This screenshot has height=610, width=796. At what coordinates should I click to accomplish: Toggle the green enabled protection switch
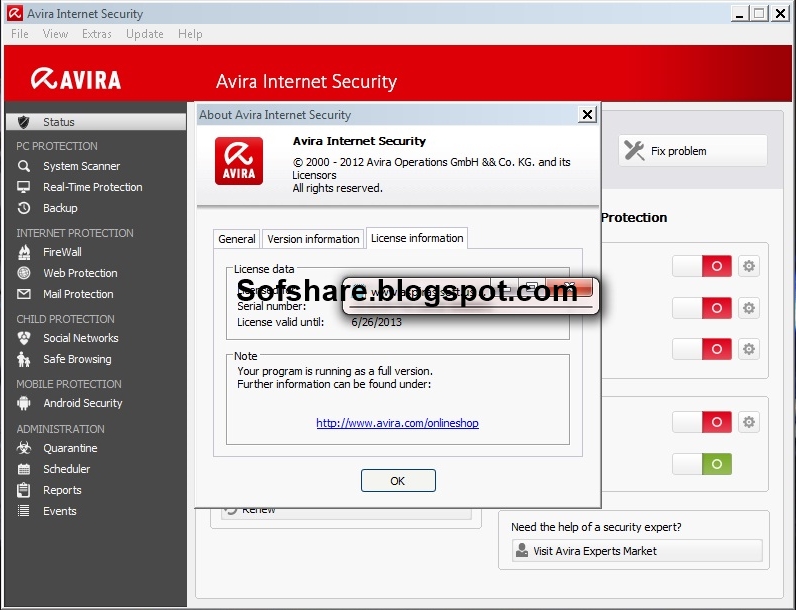coord(702,464)
